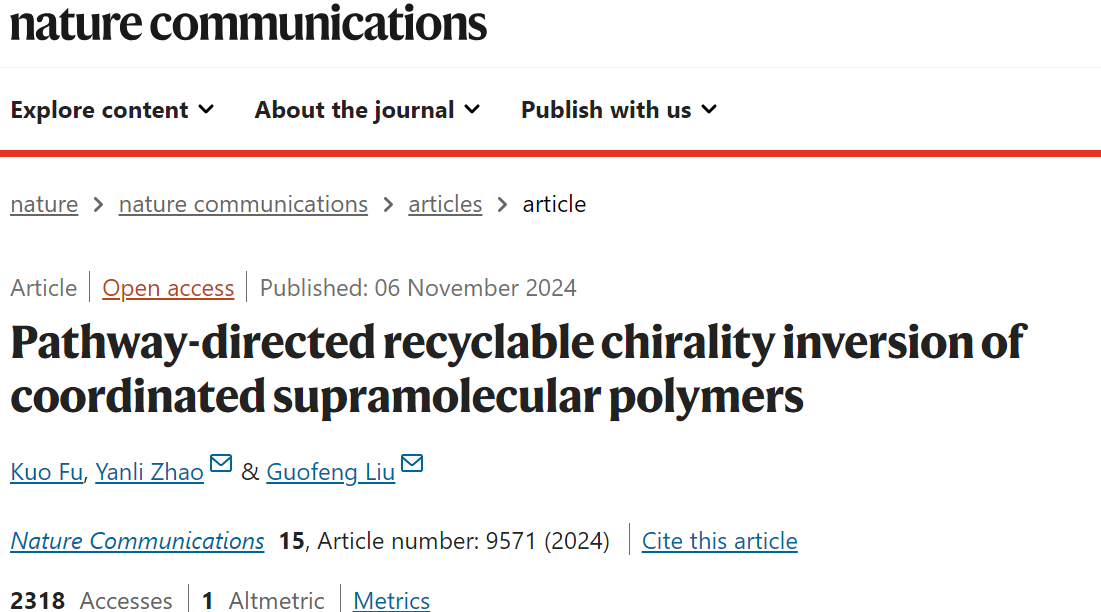Open the About the journal menu
This screenshot has height=612, width=1101.
point(354,110)
